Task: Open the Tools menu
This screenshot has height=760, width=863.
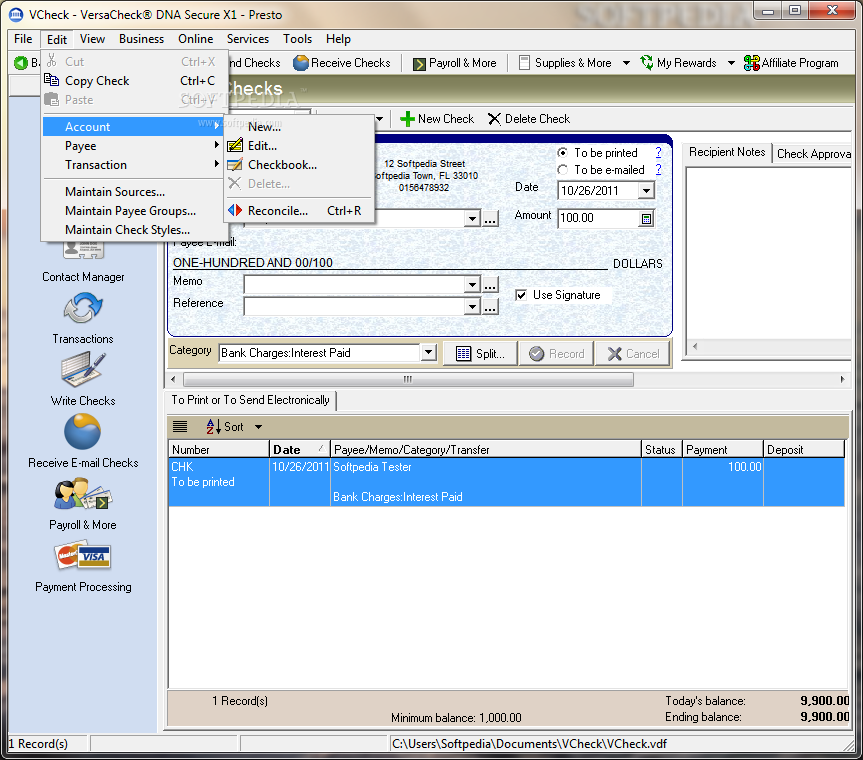Action: (x=297, y=39)
